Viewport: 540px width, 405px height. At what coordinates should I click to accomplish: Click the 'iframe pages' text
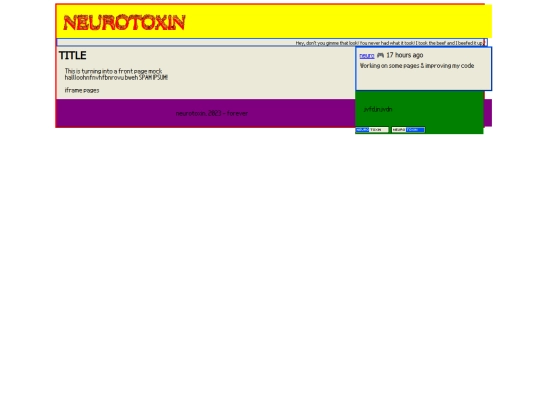point(82,90)
